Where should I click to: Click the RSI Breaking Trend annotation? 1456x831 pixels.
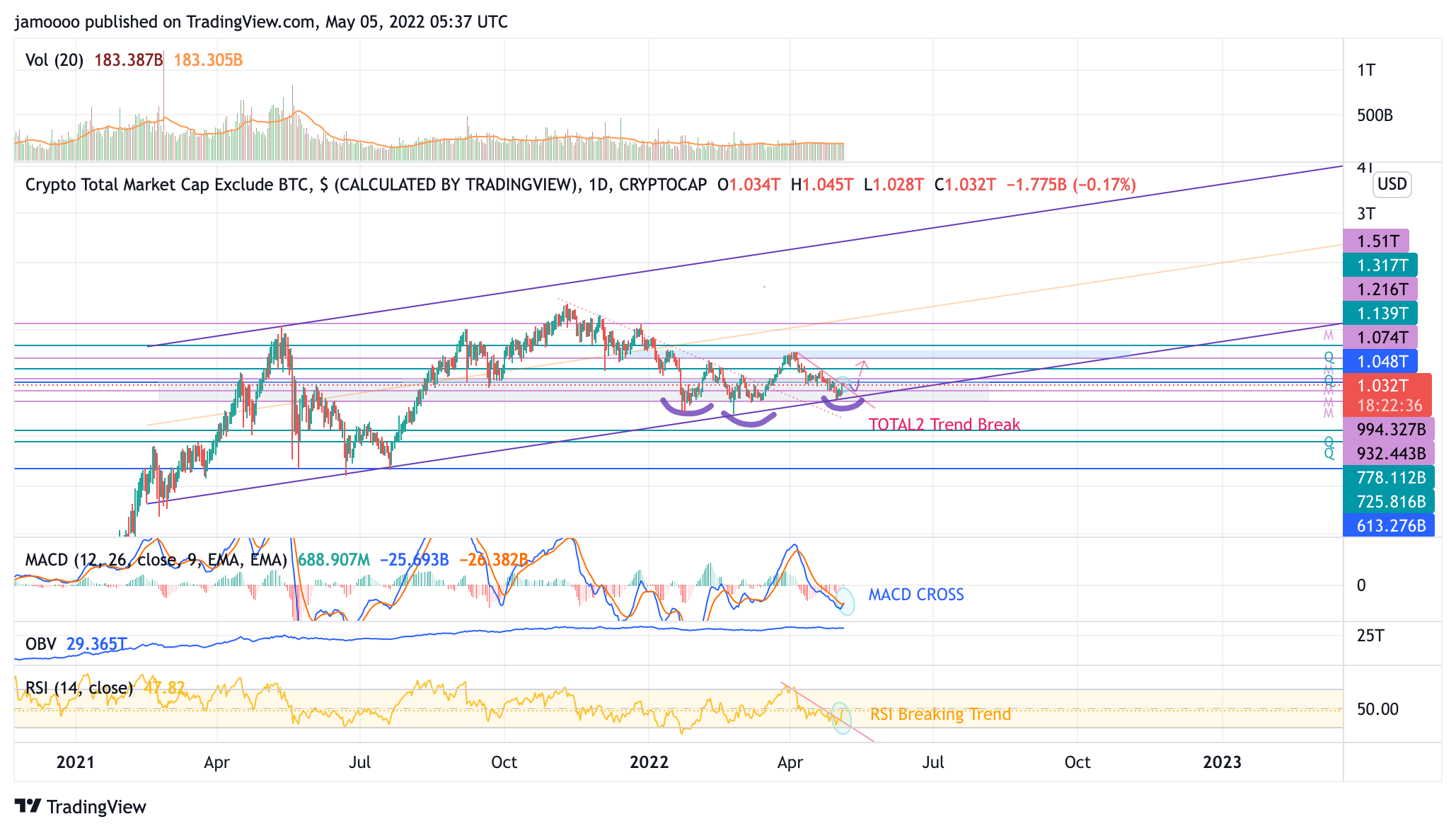coord(940,714)
